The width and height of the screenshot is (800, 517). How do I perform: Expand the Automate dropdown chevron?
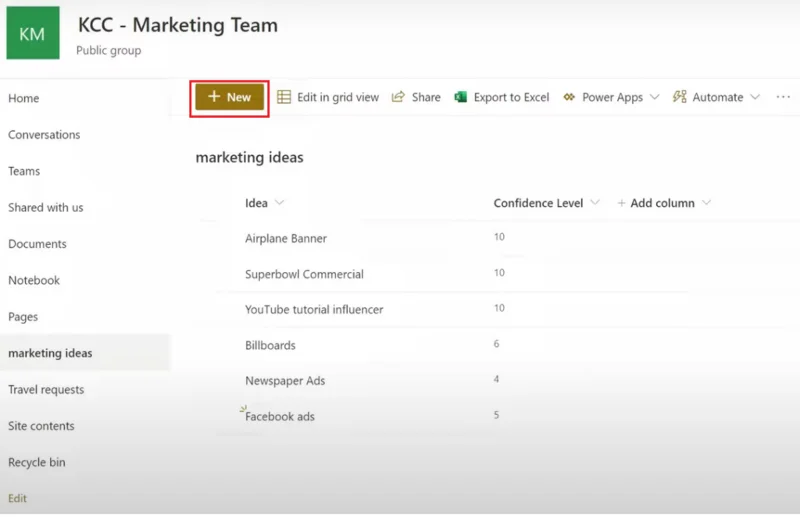tap(755, 97)
